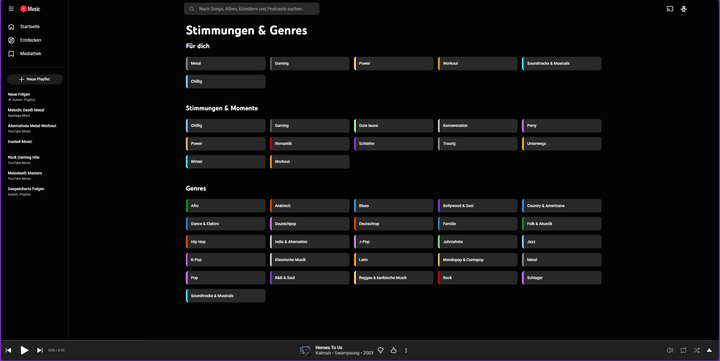Open the Schlafen mood
720x361 pixels.
[394, 144]
